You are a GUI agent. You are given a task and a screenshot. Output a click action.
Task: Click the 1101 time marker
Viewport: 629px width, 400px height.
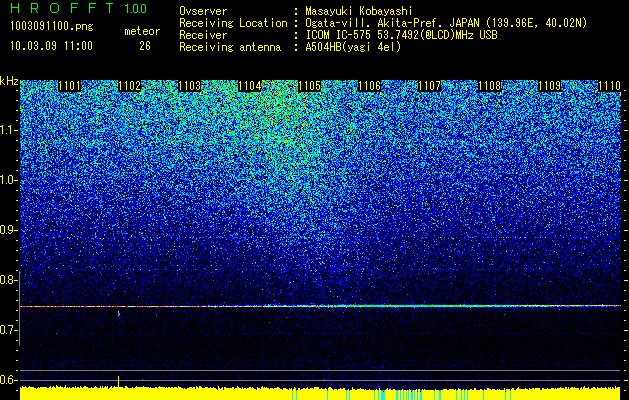[69, 86]
